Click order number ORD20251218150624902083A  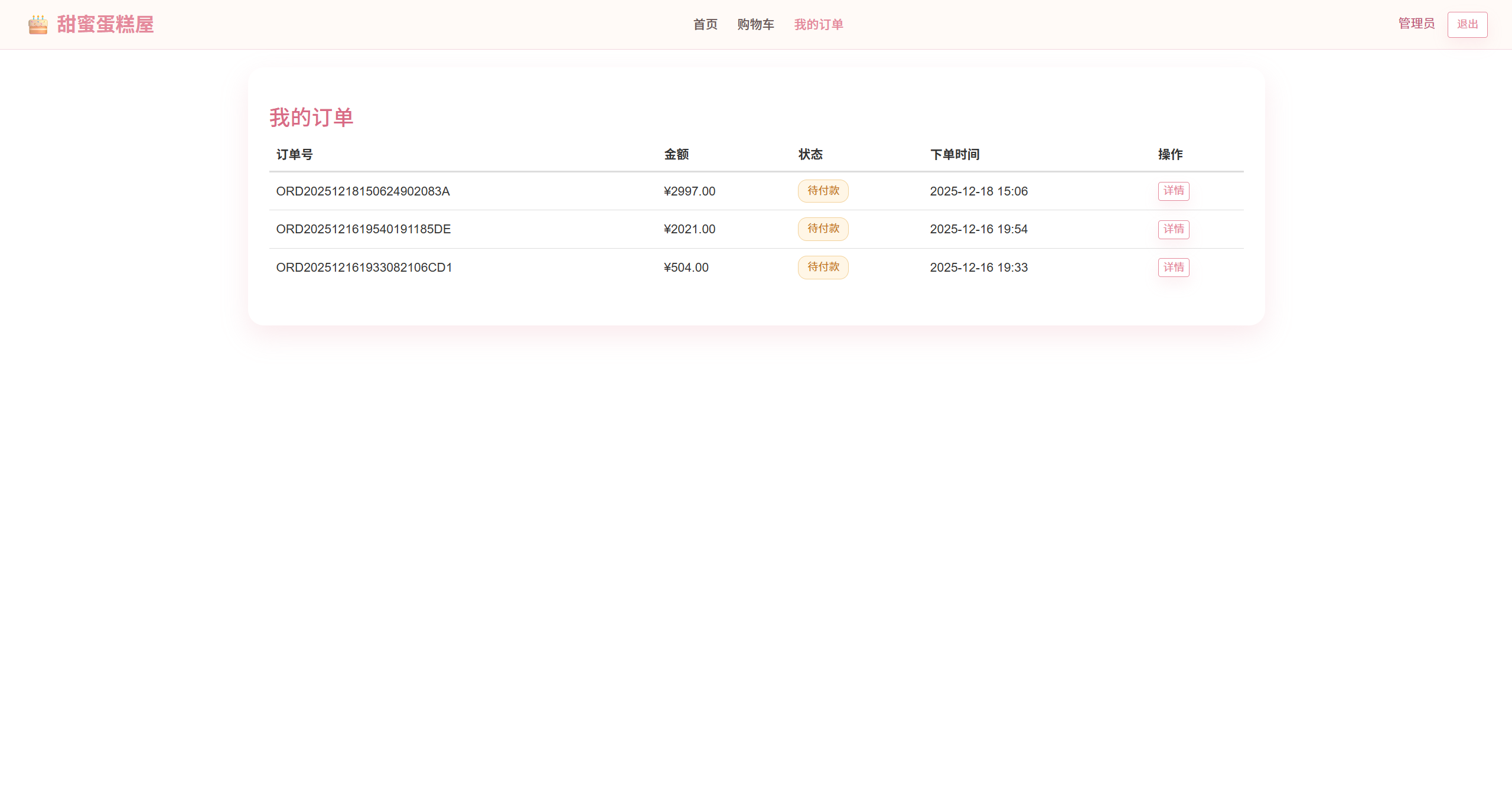point(363,191)
